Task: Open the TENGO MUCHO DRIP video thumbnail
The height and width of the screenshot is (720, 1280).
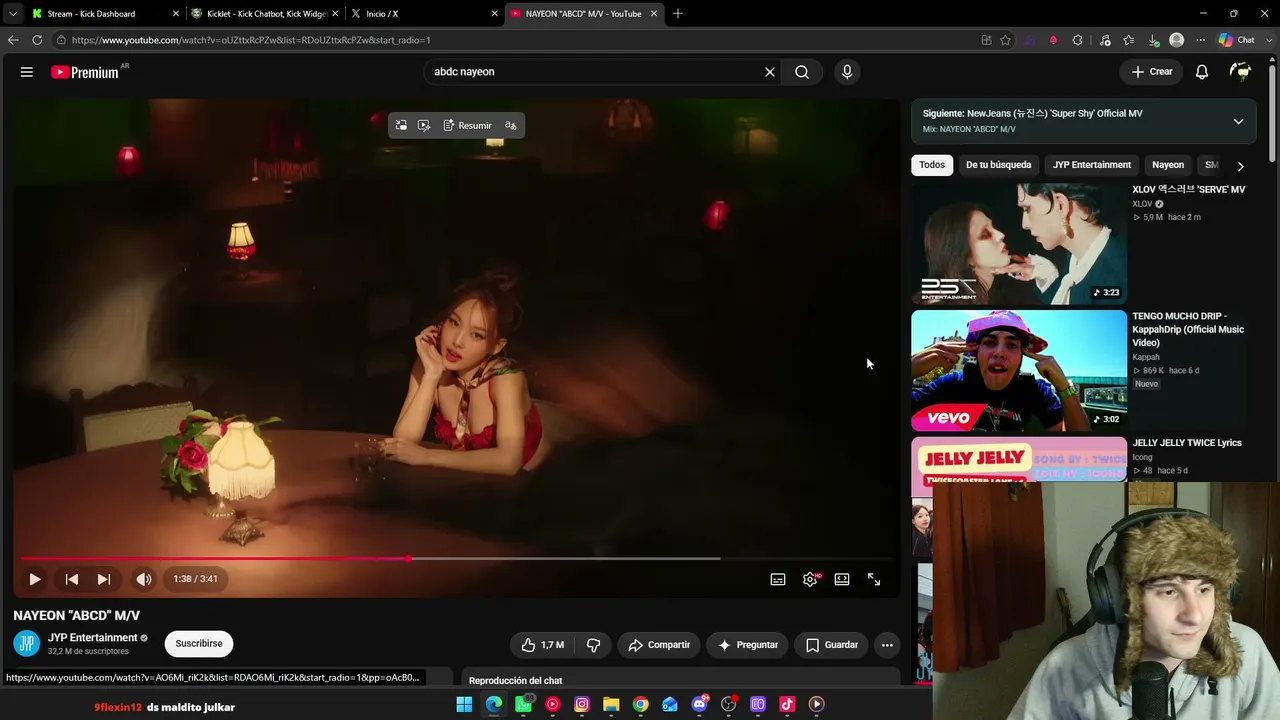Action: 1019,370
